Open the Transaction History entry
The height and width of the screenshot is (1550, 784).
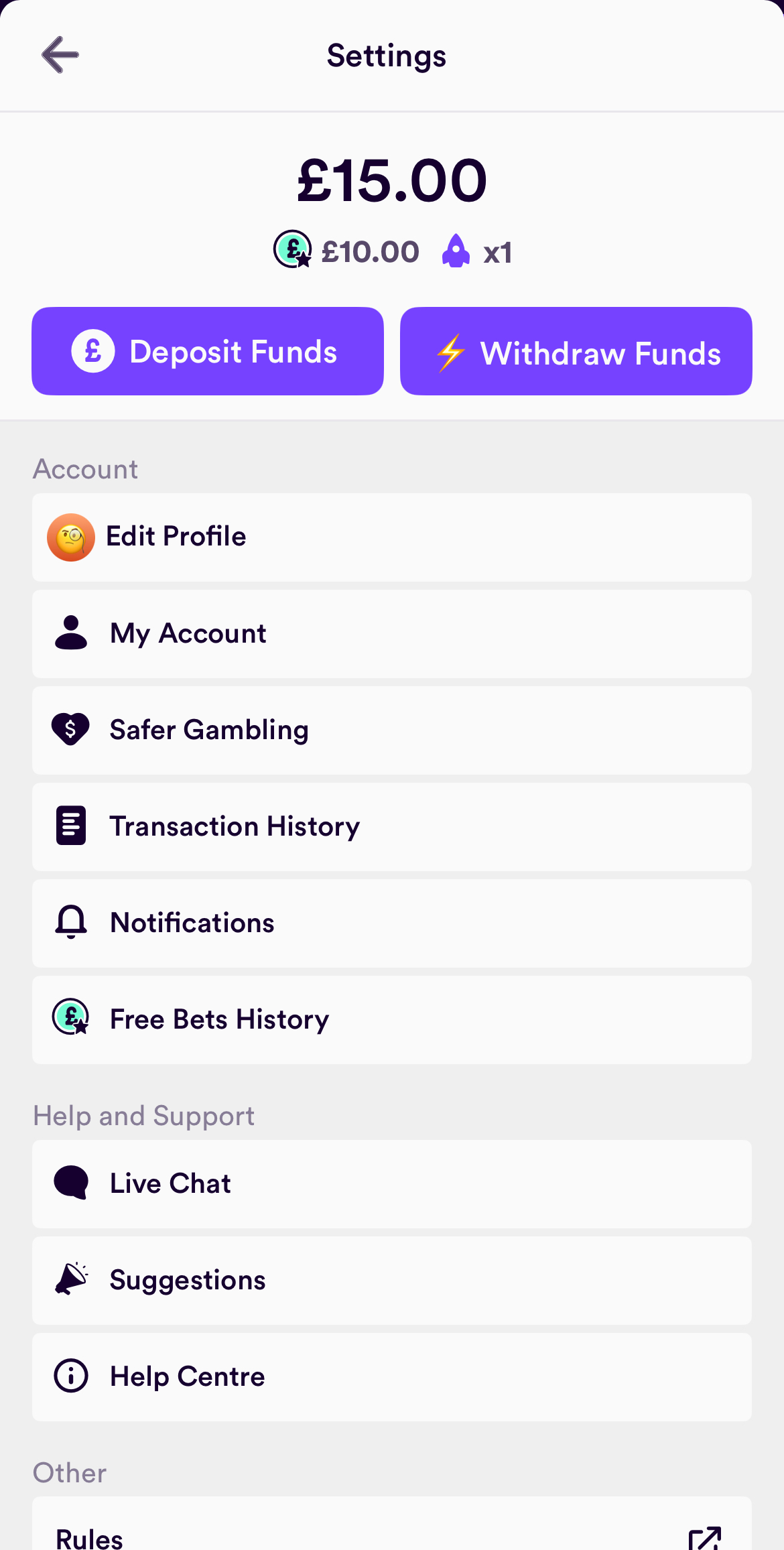coord(392,827)
